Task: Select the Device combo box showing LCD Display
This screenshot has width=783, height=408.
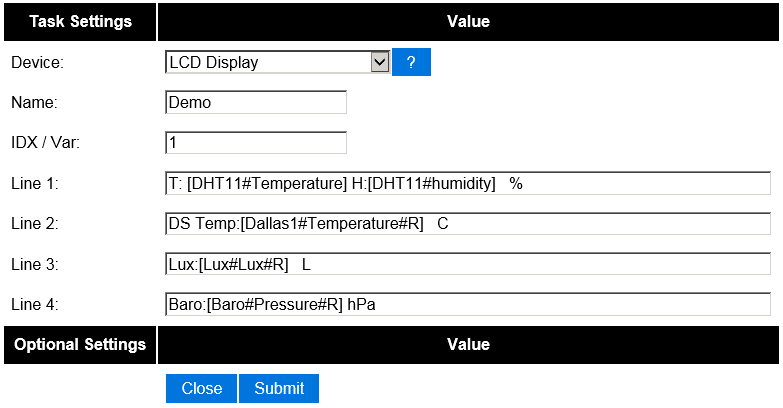Action: coord(277,62)
